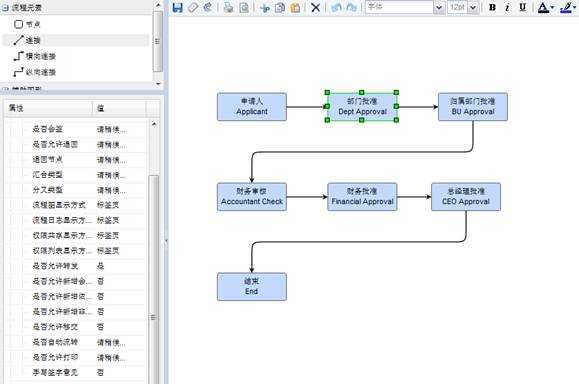The image size is (579, 384).
Task: Select the Dept Approval node
Action: pos(362,107)
